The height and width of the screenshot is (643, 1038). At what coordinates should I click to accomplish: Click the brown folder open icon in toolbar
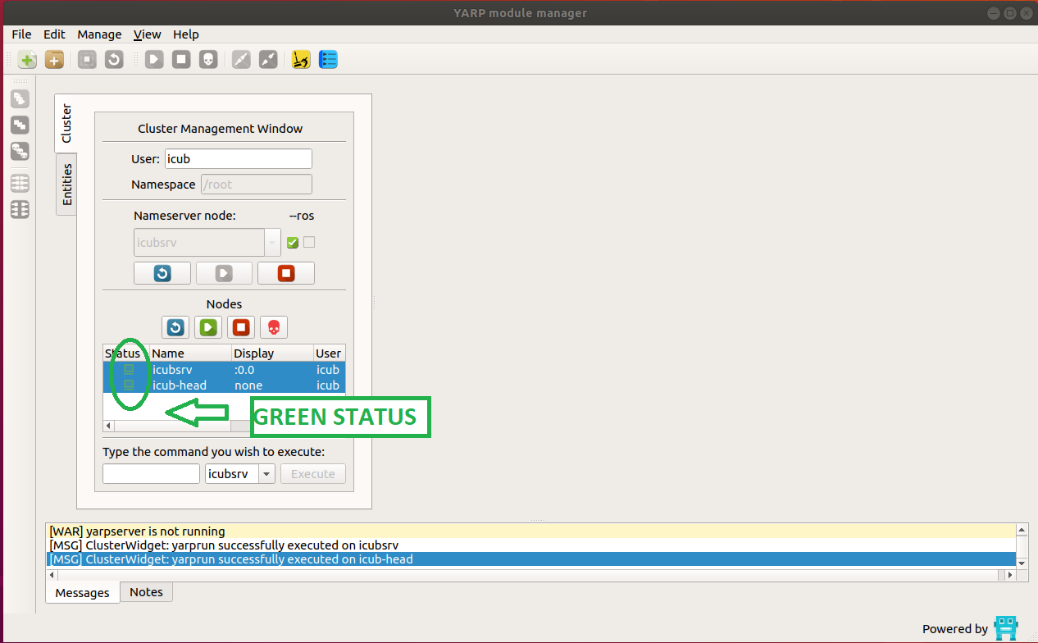pos(54,60)
